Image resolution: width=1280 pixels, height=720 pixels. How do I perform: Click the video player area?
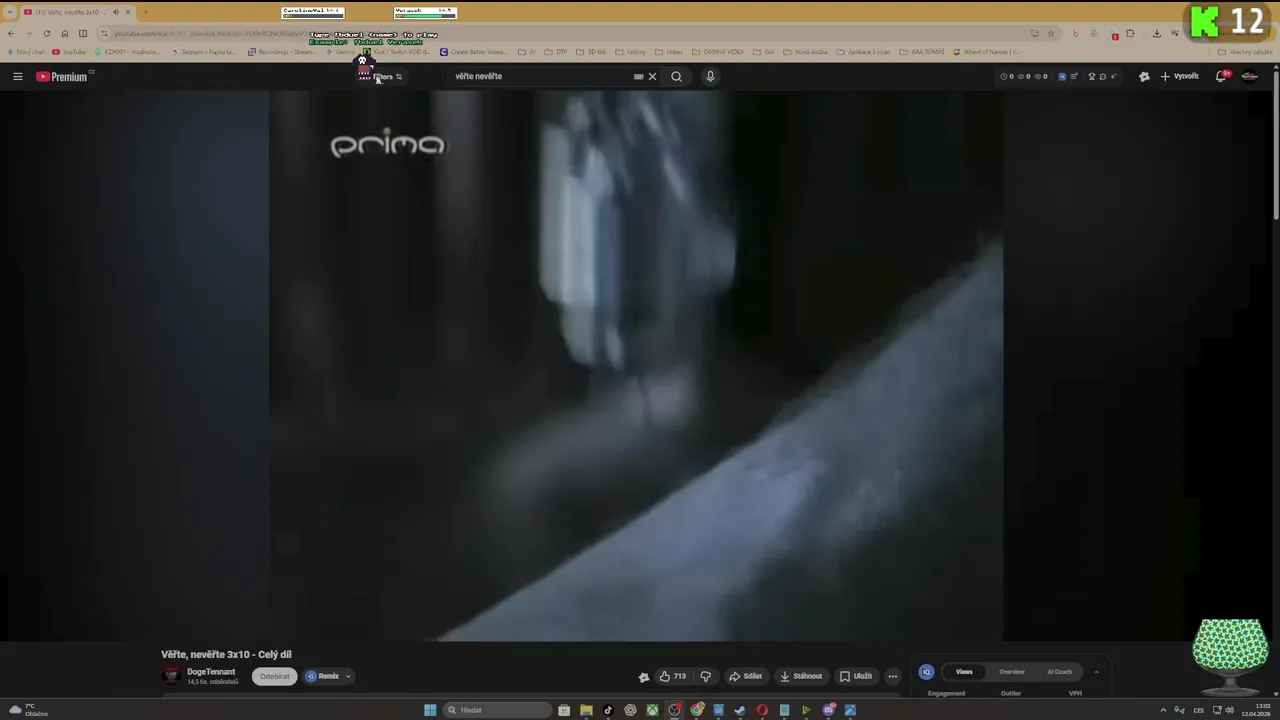pos(636,365)
